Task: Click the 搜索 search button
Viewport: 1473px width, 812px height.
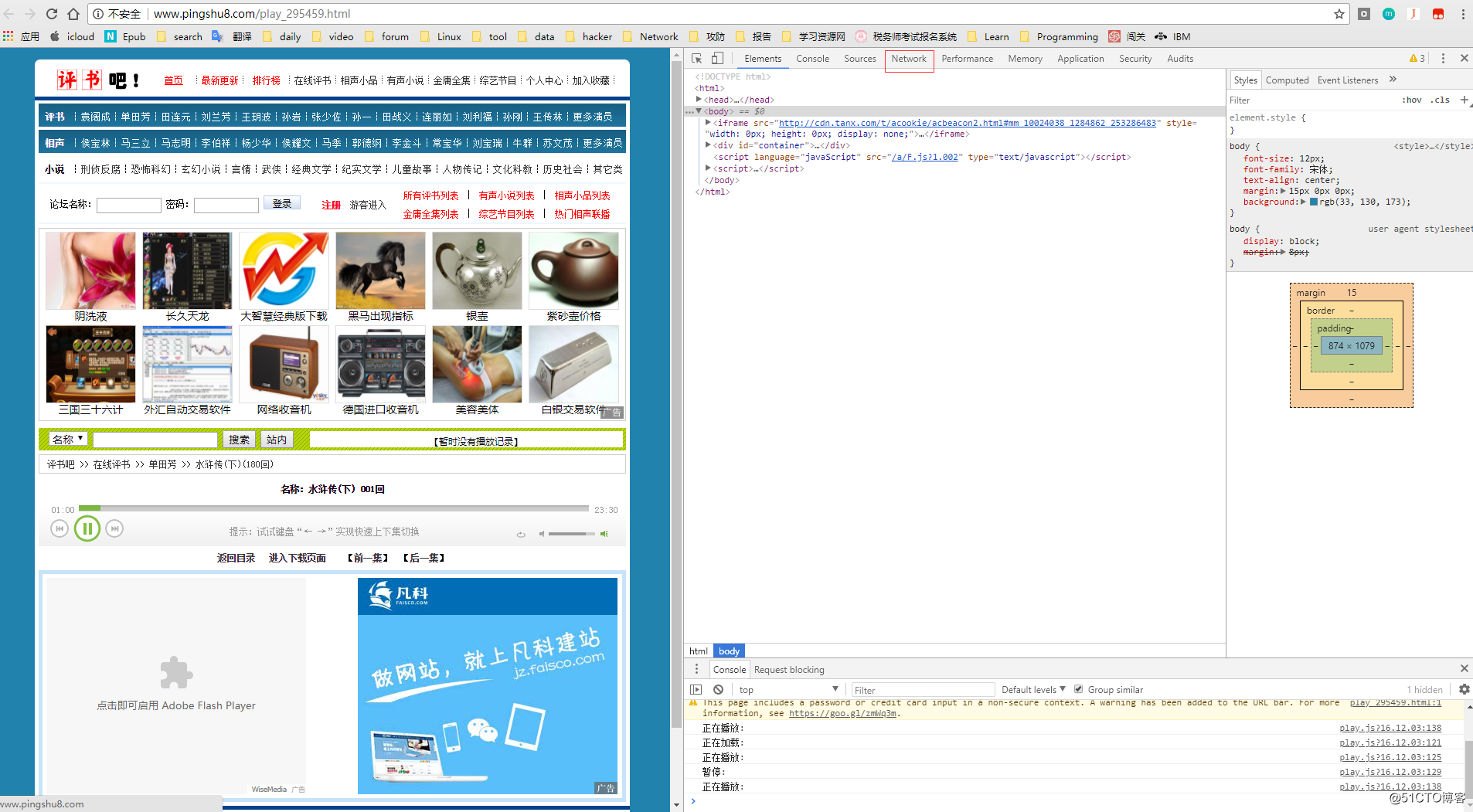Action: point(239,440)
